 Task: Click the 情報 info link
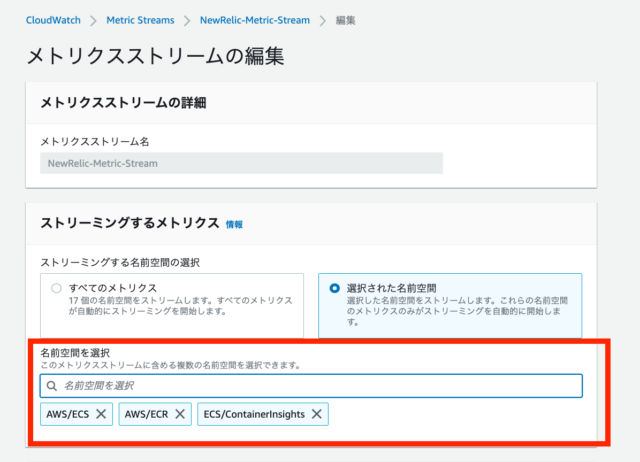(x=234, y=224)
